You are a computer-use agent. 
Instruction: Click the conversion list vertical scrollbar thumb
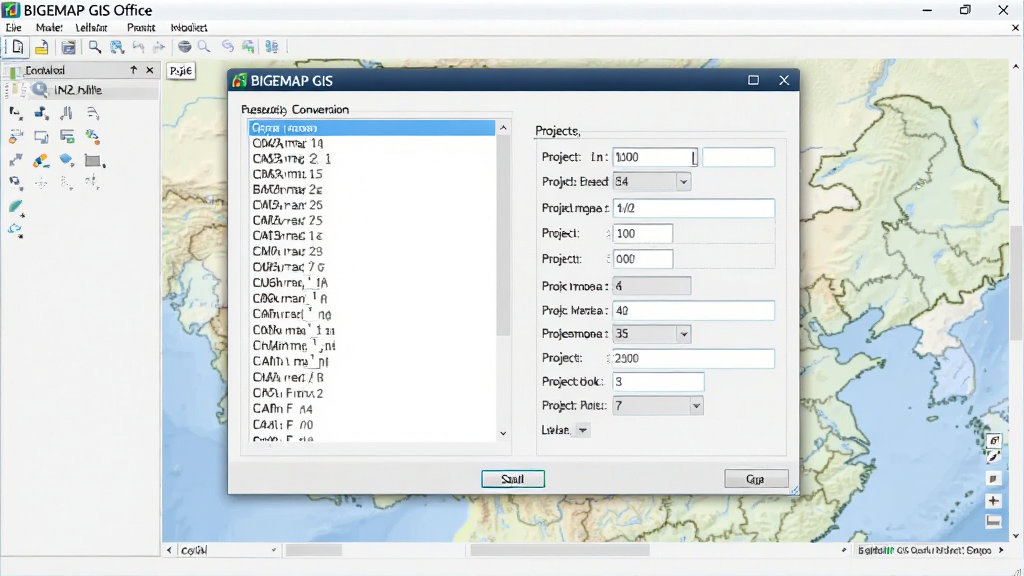(x=503, y=235)
